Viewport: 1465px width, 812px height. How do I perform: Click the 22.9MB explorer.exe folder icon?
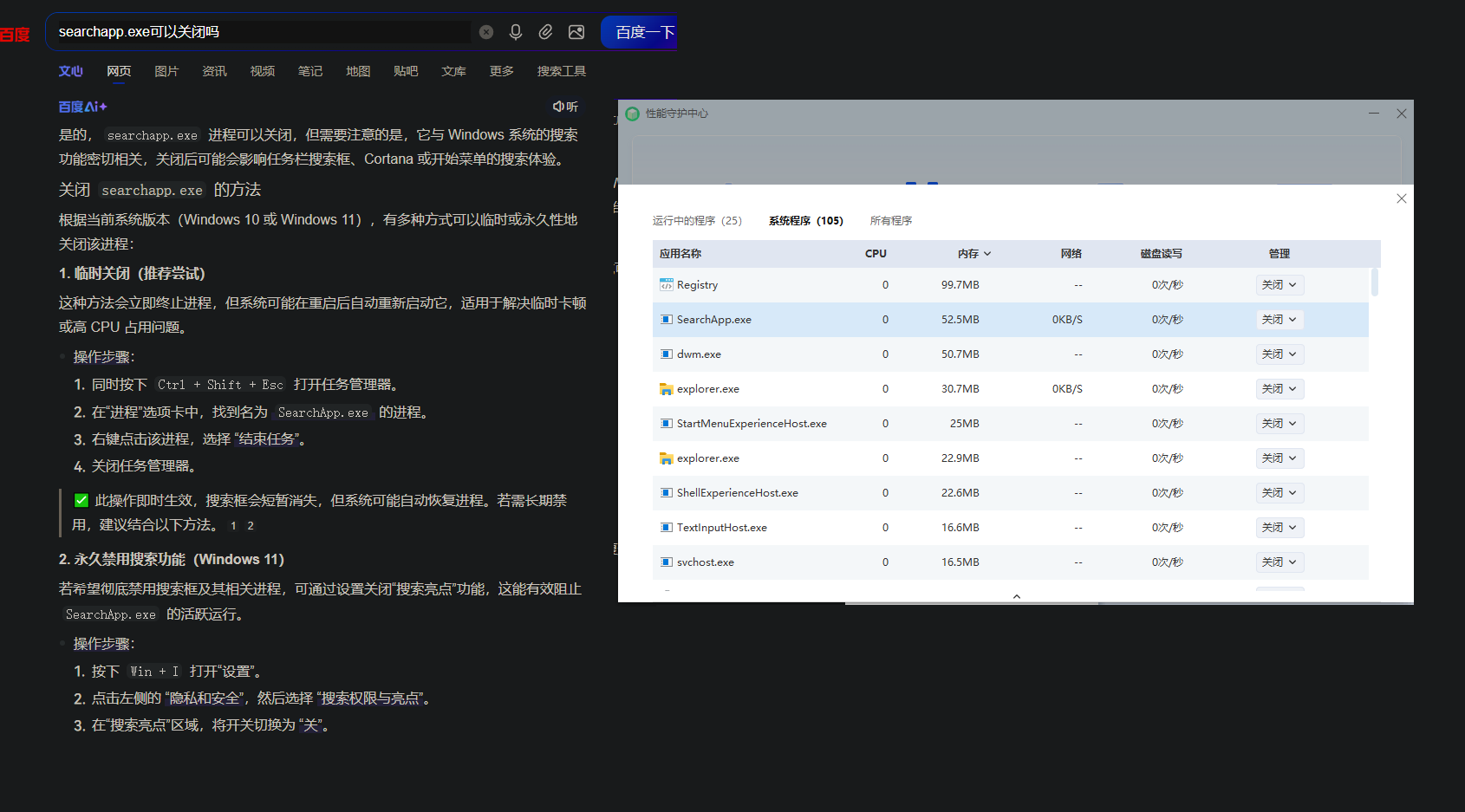point(667,458)
